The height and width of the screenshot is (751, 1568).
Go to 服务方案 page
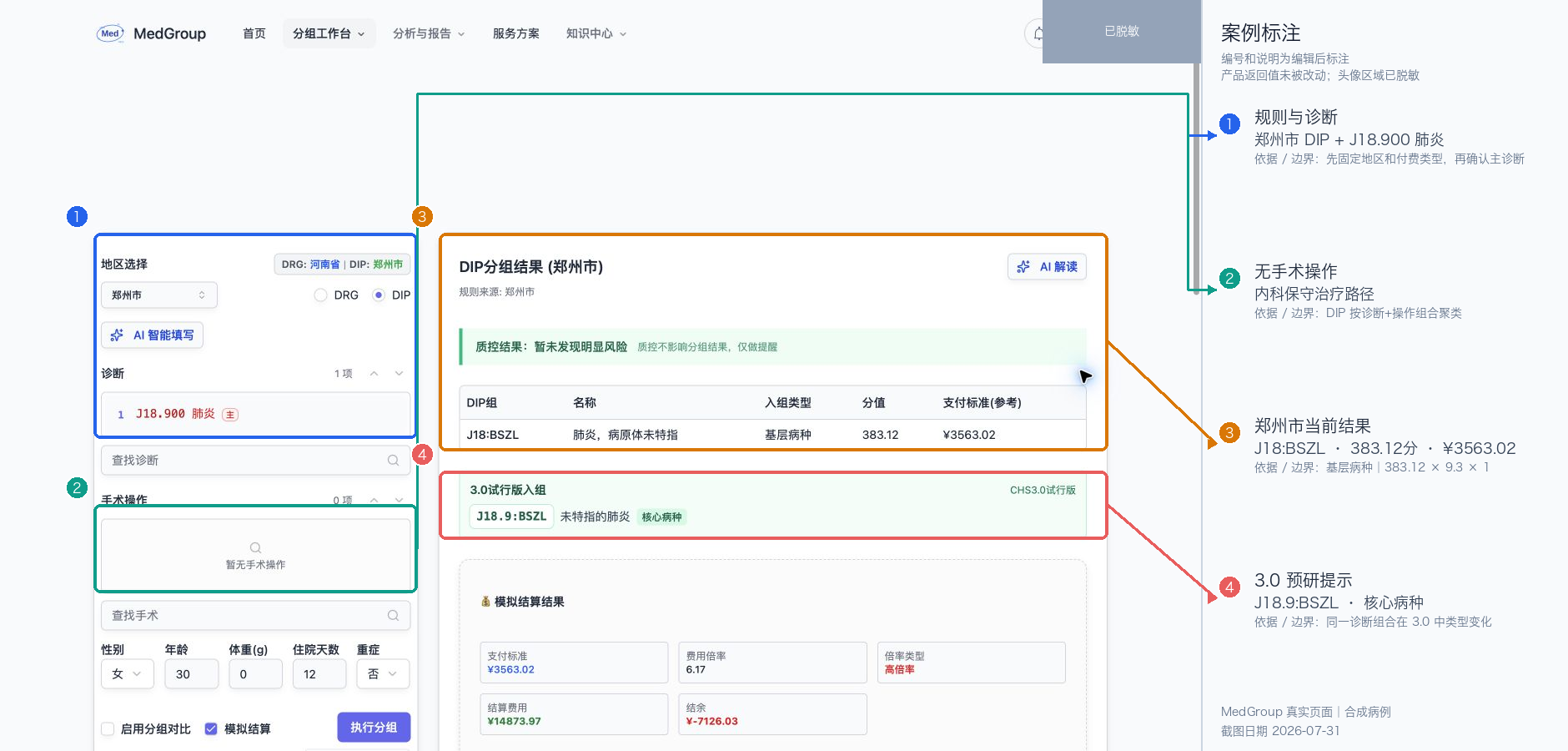tap(516, 33)
